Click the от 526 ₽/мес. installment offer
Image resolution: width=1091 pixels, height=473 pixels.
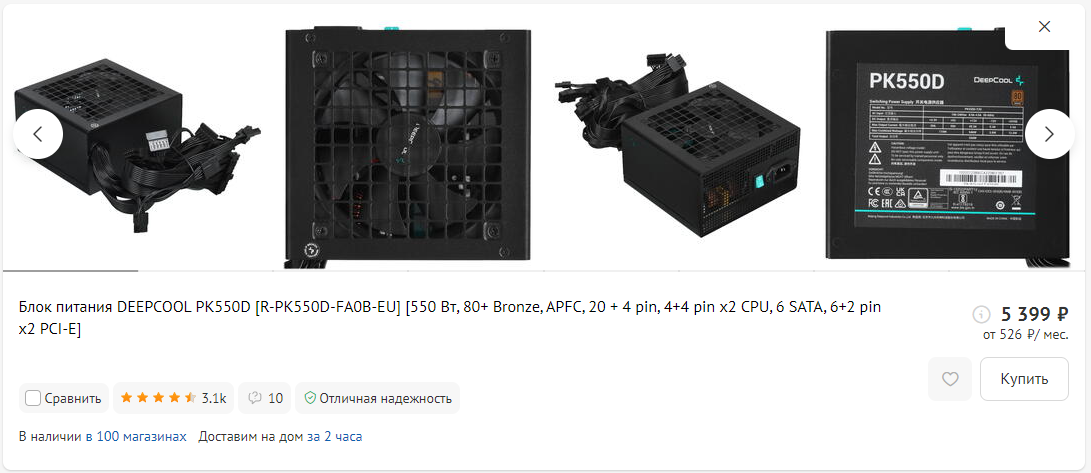click(1026, 335)
